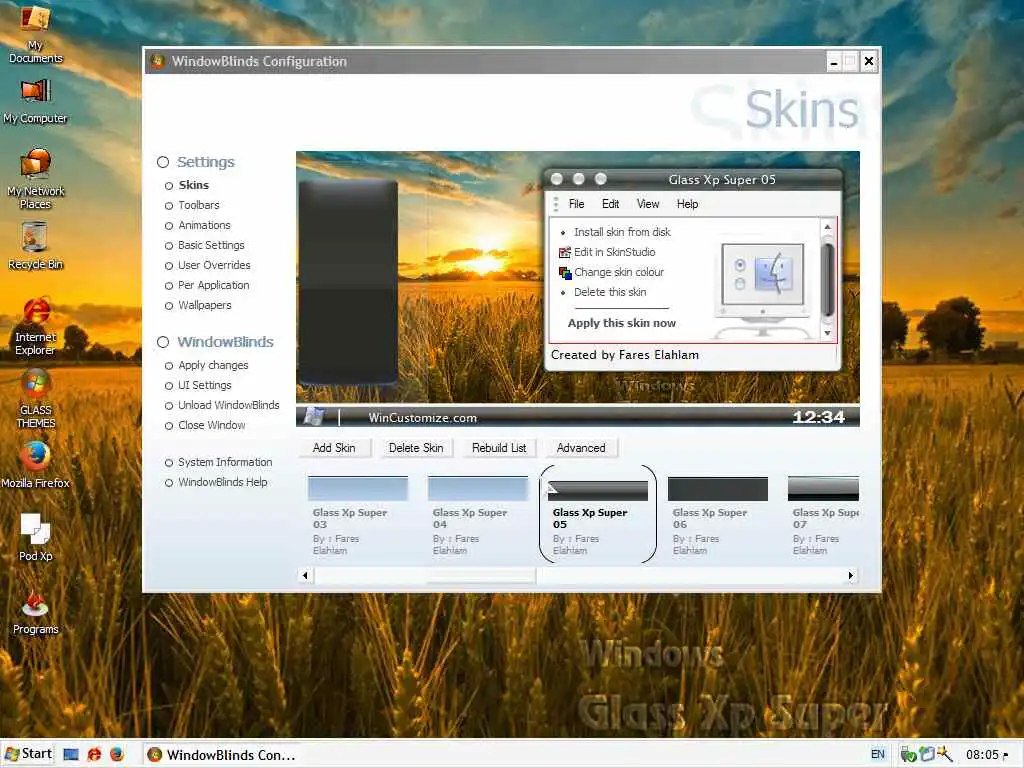Click the WindowBlinds title bar icon
Viewport: 1024px width, 768px height.
pos(157,61)
